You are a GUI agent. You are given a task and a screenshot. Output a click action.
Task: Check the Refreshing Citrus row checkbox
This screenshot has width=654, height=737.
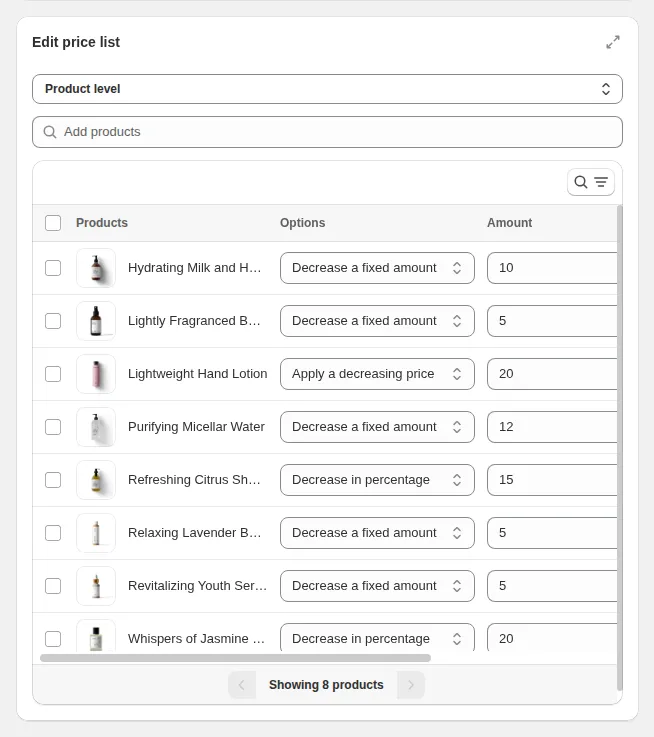click(x=53, y=480)
